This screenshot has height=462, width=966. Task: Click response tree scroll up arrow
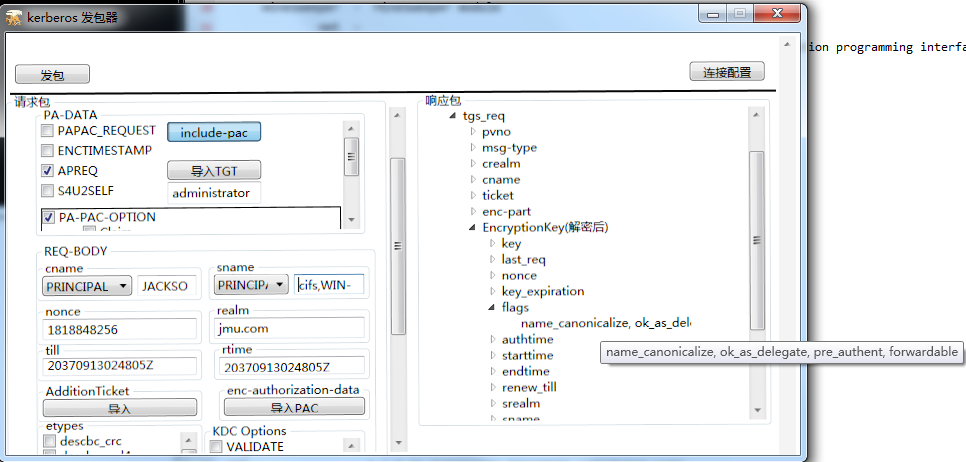click(757, 115)
